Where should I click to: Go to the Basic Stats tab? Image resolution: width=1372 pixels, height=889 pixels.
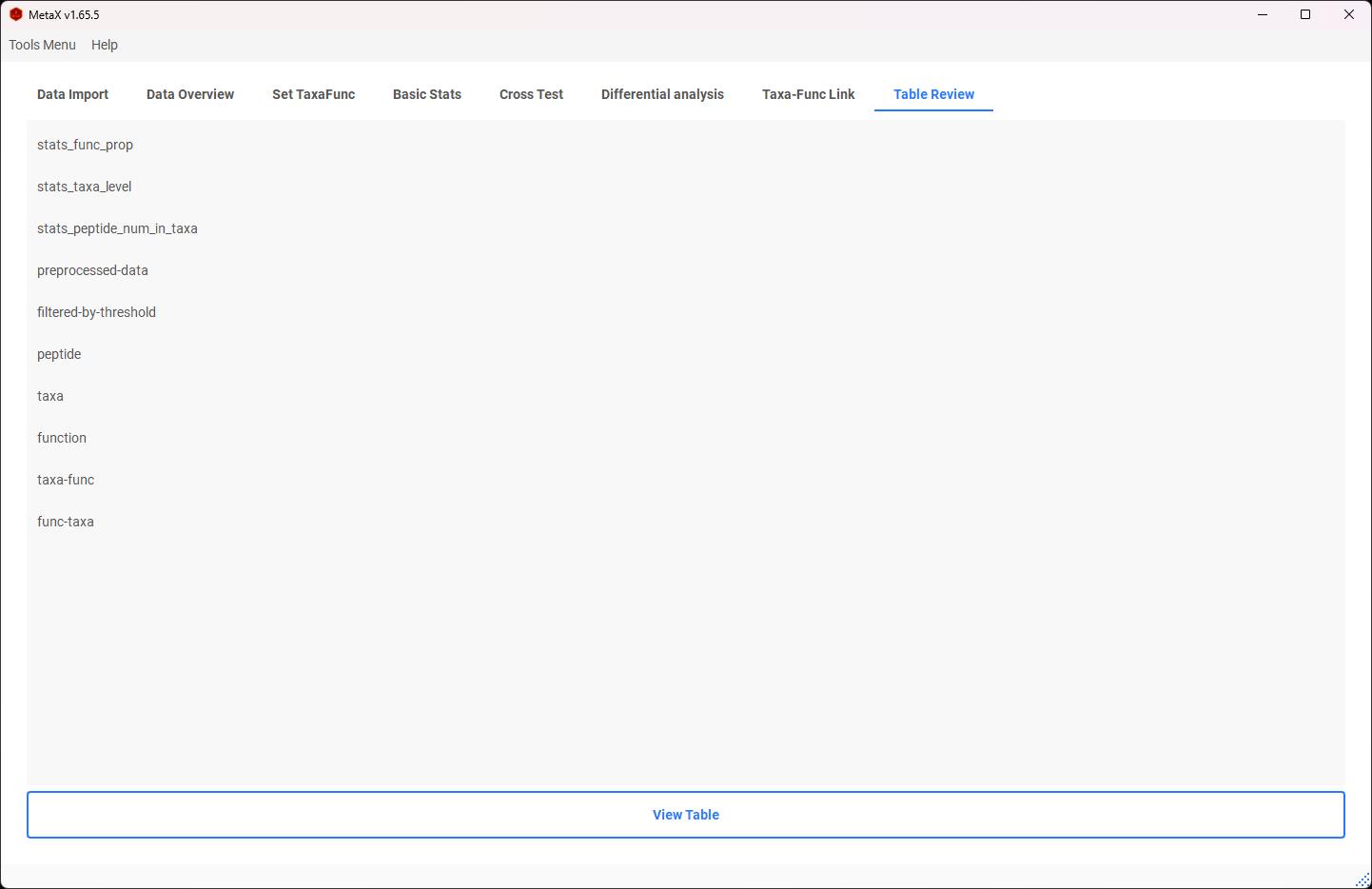click(427, 94)
